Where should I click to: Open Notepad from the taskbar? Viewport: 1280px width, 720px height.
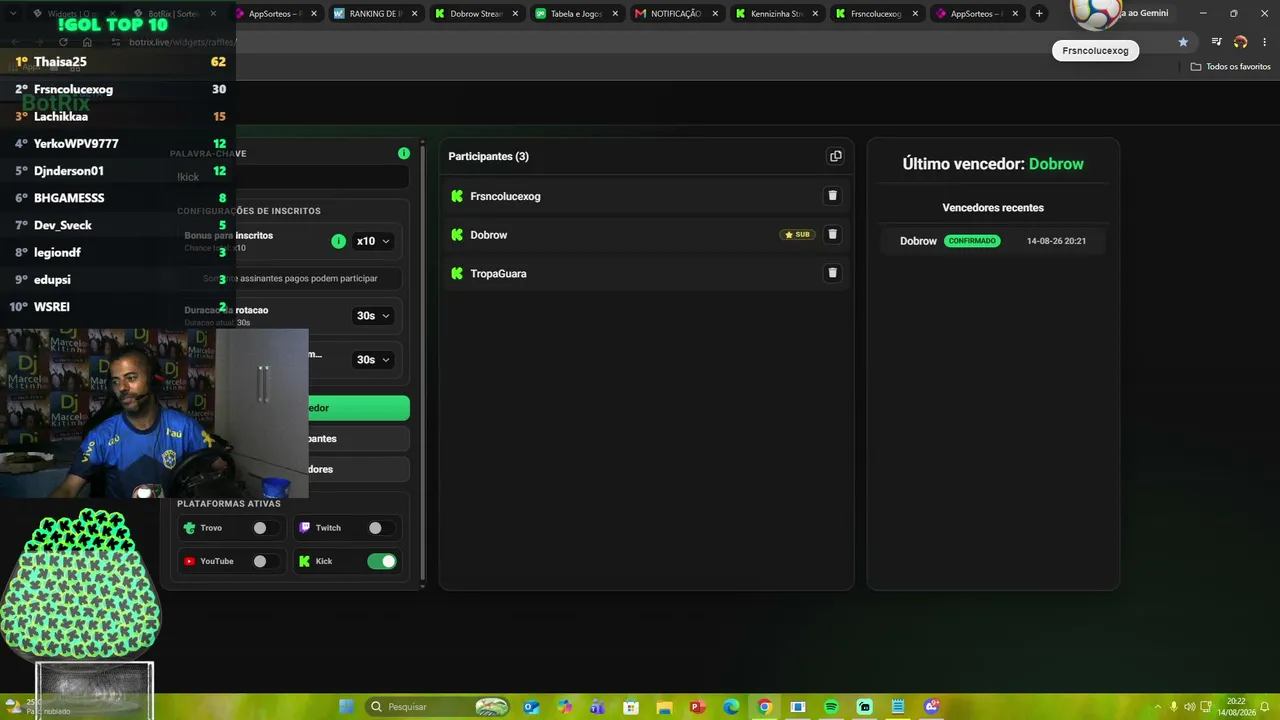[x=898, y=707]
